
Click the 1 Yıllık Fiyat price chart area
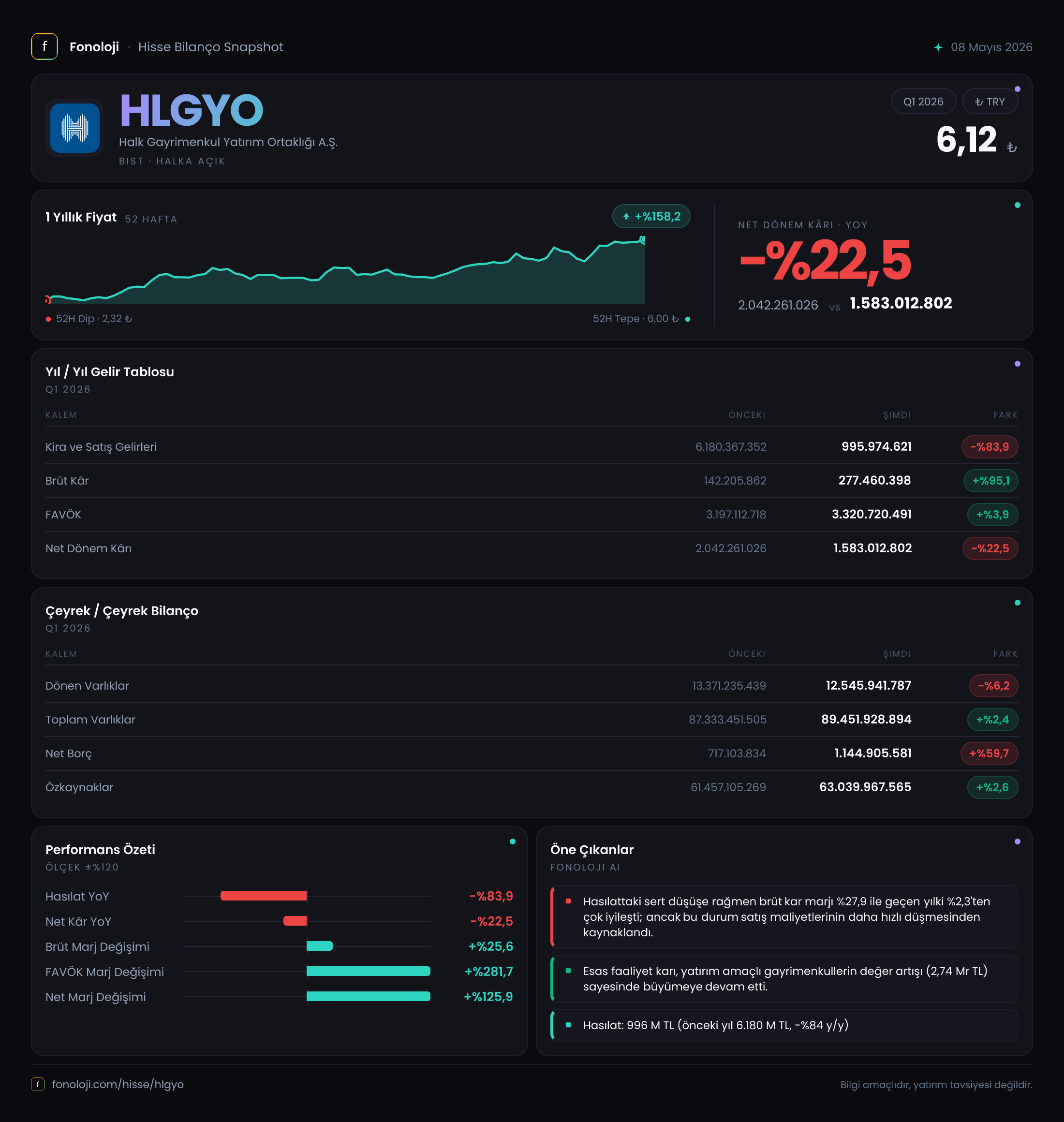coord(345,270)
